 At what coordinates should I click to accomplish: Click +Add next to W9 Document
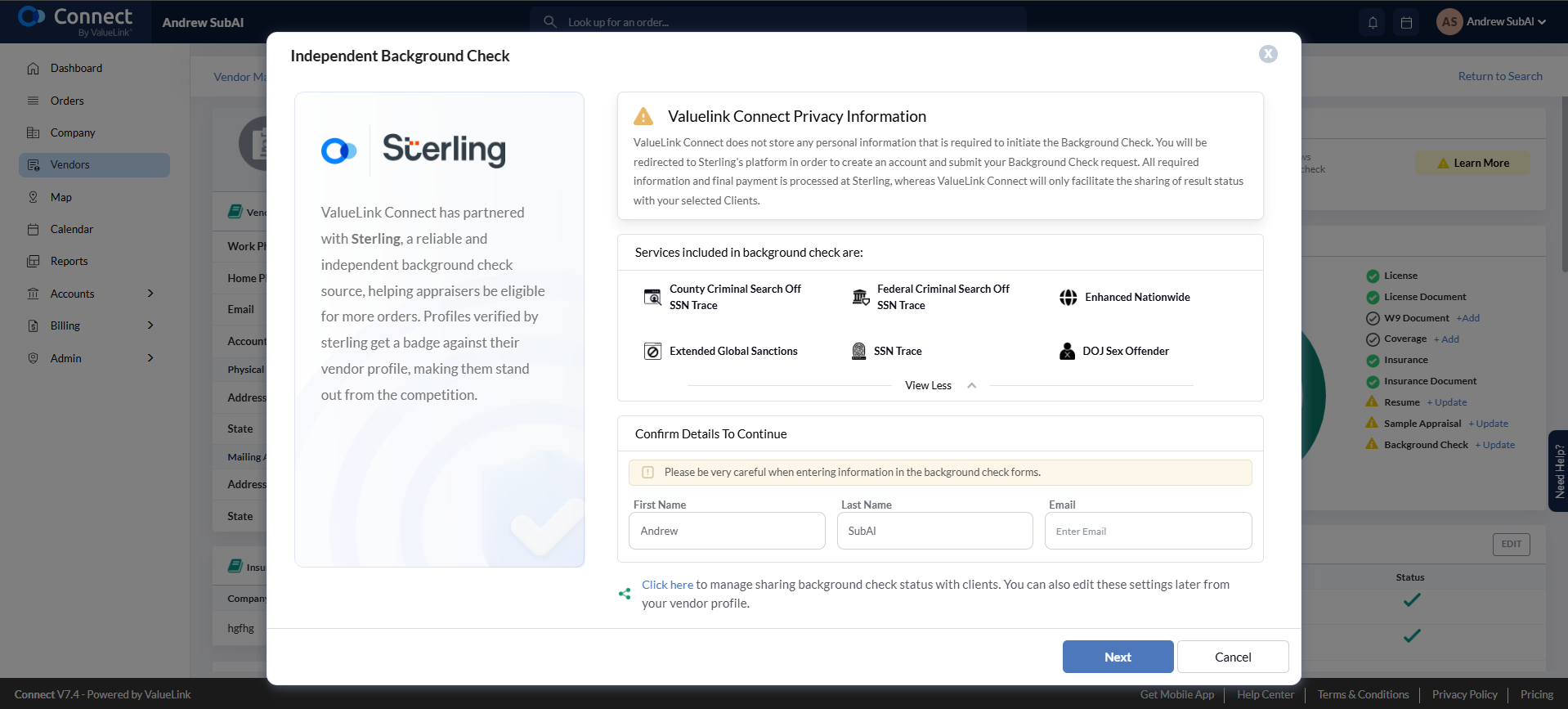pos(1467,318)
